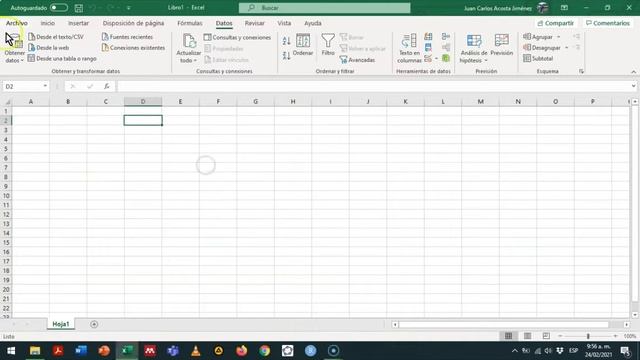Screen dimensions: 640x360
Task: Click Desde la web
Action: point(49,48)
